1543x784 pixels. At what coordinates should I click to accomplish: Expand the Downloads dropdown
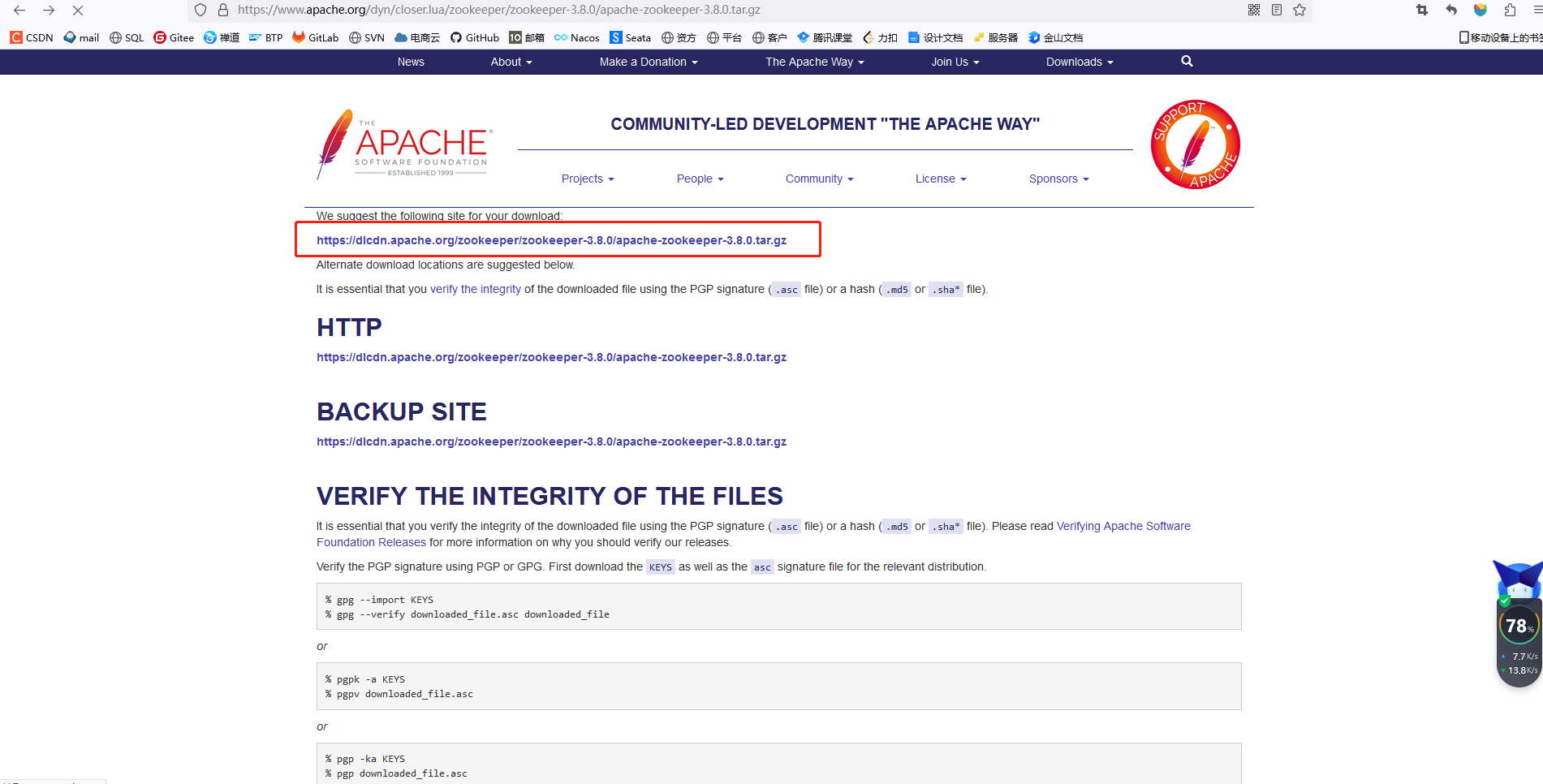[x=1080, y=62]
